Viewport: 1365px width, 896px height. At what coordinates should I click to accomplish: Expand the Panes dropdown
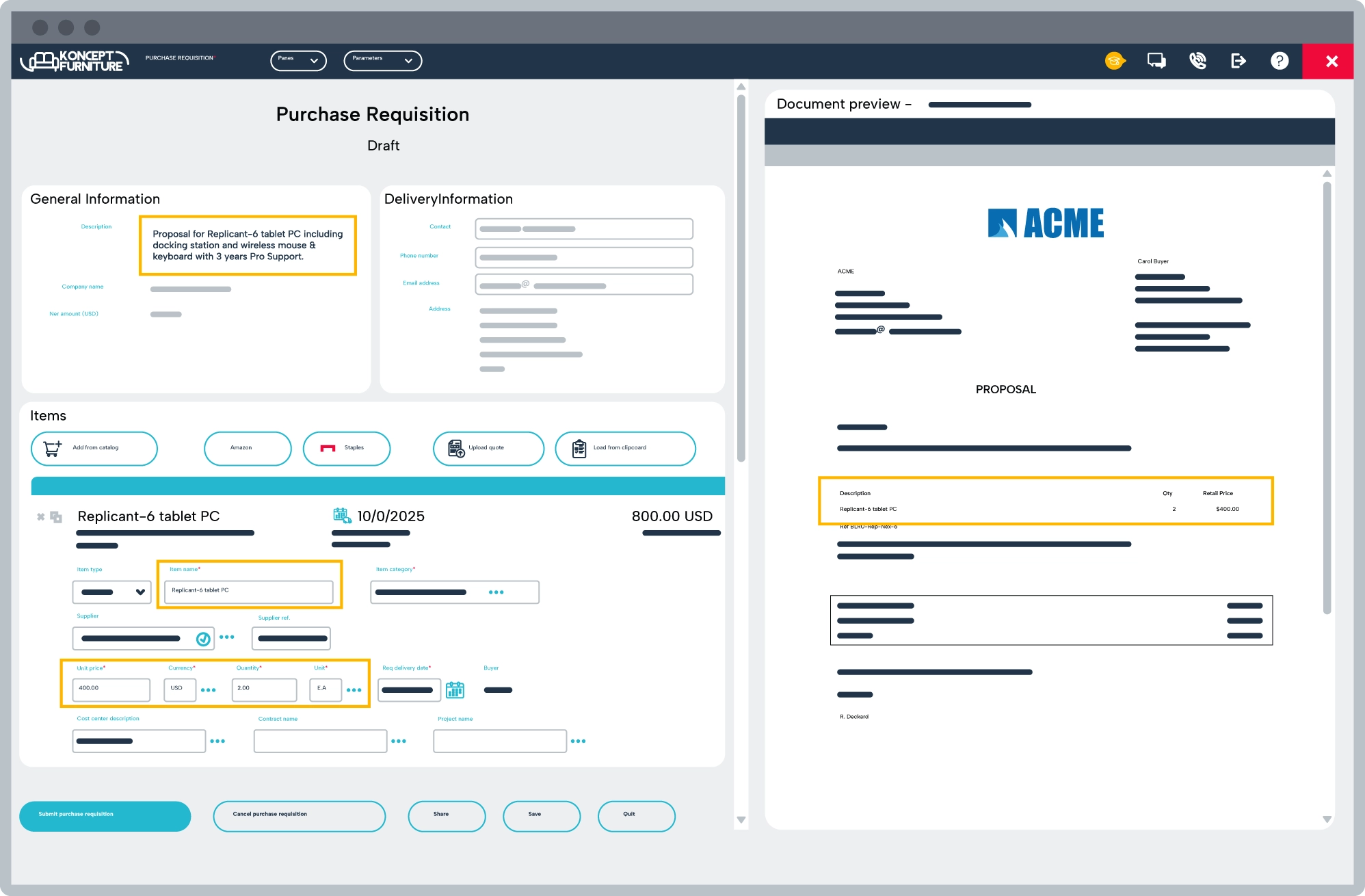click(298, 60)
